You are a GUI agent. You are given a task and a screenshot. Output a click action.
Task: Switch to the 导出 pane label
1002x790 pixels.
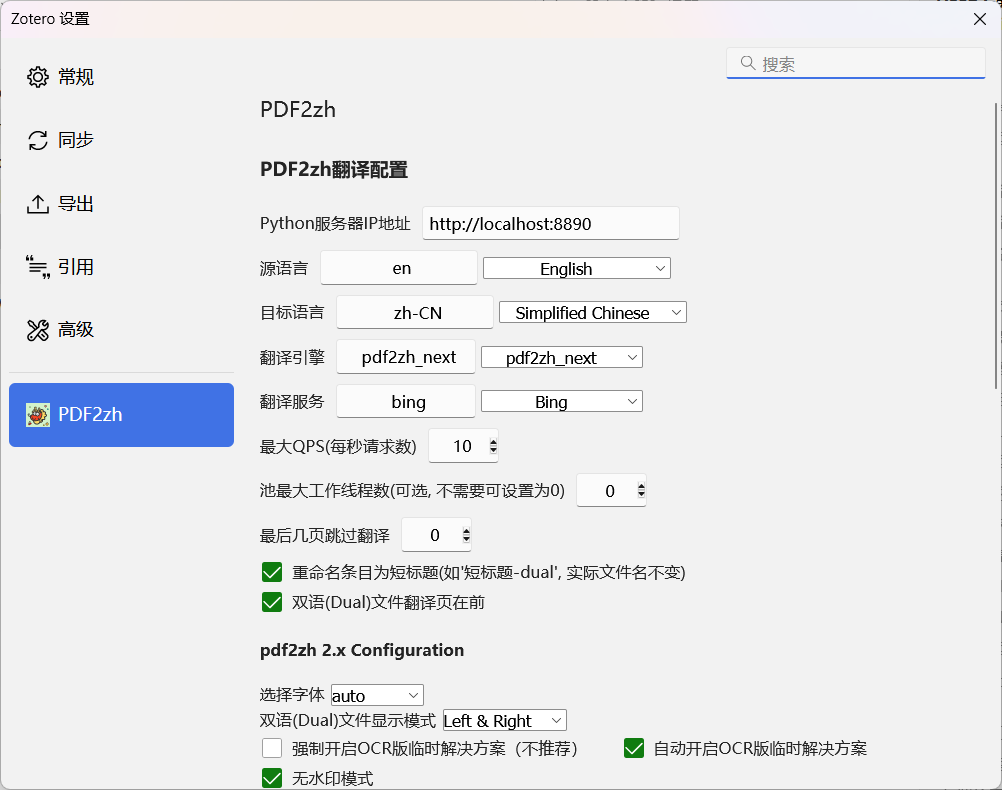click(76, 204)
